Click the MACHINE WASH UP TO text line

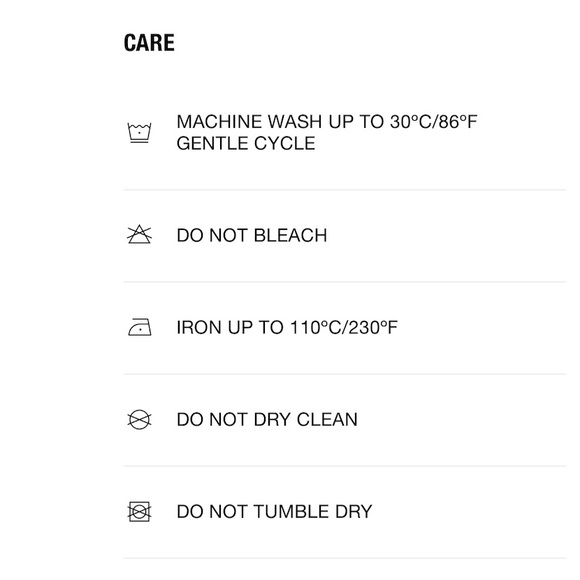[x=327, y=122]
